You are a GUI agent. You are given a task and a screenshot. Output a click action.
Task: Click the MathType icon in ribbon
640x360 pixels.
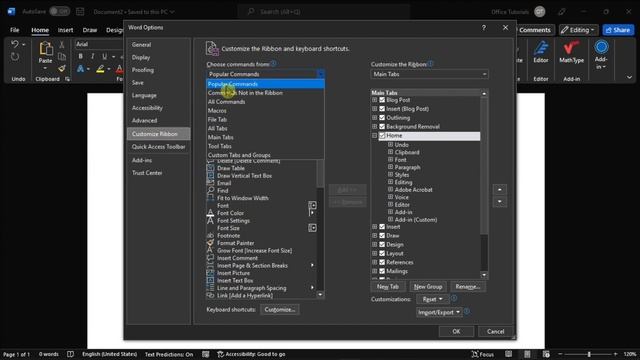[571, 48]
